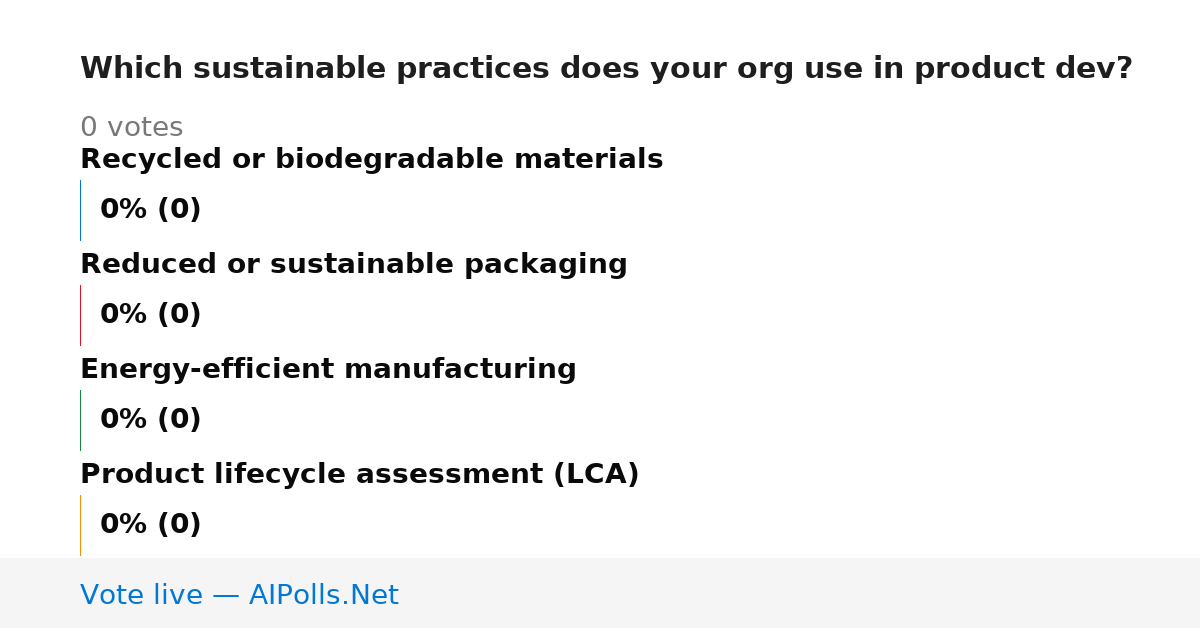This screenshot has width=1200, height=628.
Task: Click the poll question about sustainable practices
Action: pyautogui.click(x=606, y=69)
